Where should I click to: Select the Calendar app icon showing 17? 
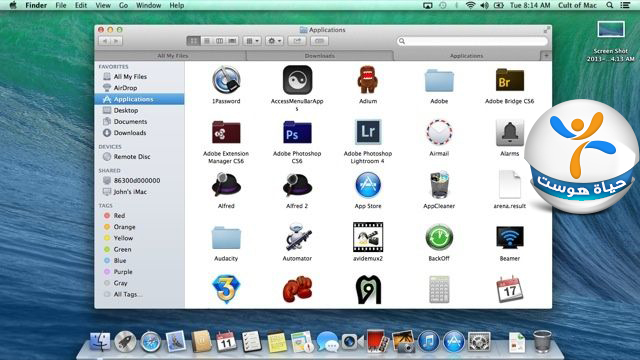coord(509,289)
